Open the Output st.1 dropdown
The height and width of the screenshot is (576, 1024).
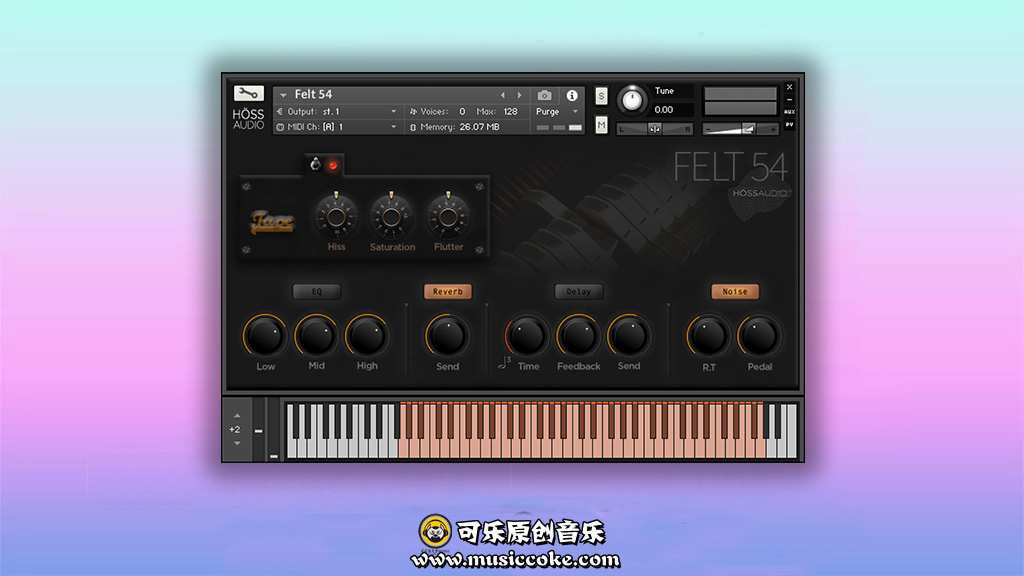point(394,112)
